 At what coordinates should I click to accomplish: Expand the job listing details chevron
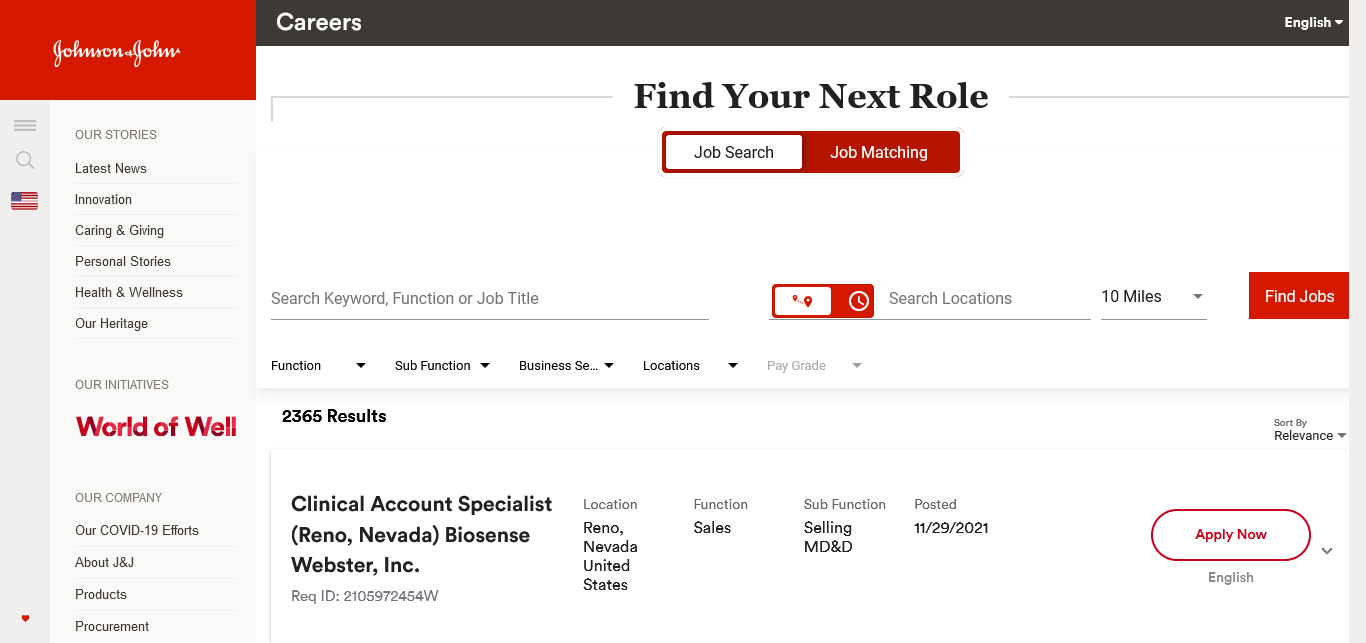pyautogui.click(x=1327, y=551)
